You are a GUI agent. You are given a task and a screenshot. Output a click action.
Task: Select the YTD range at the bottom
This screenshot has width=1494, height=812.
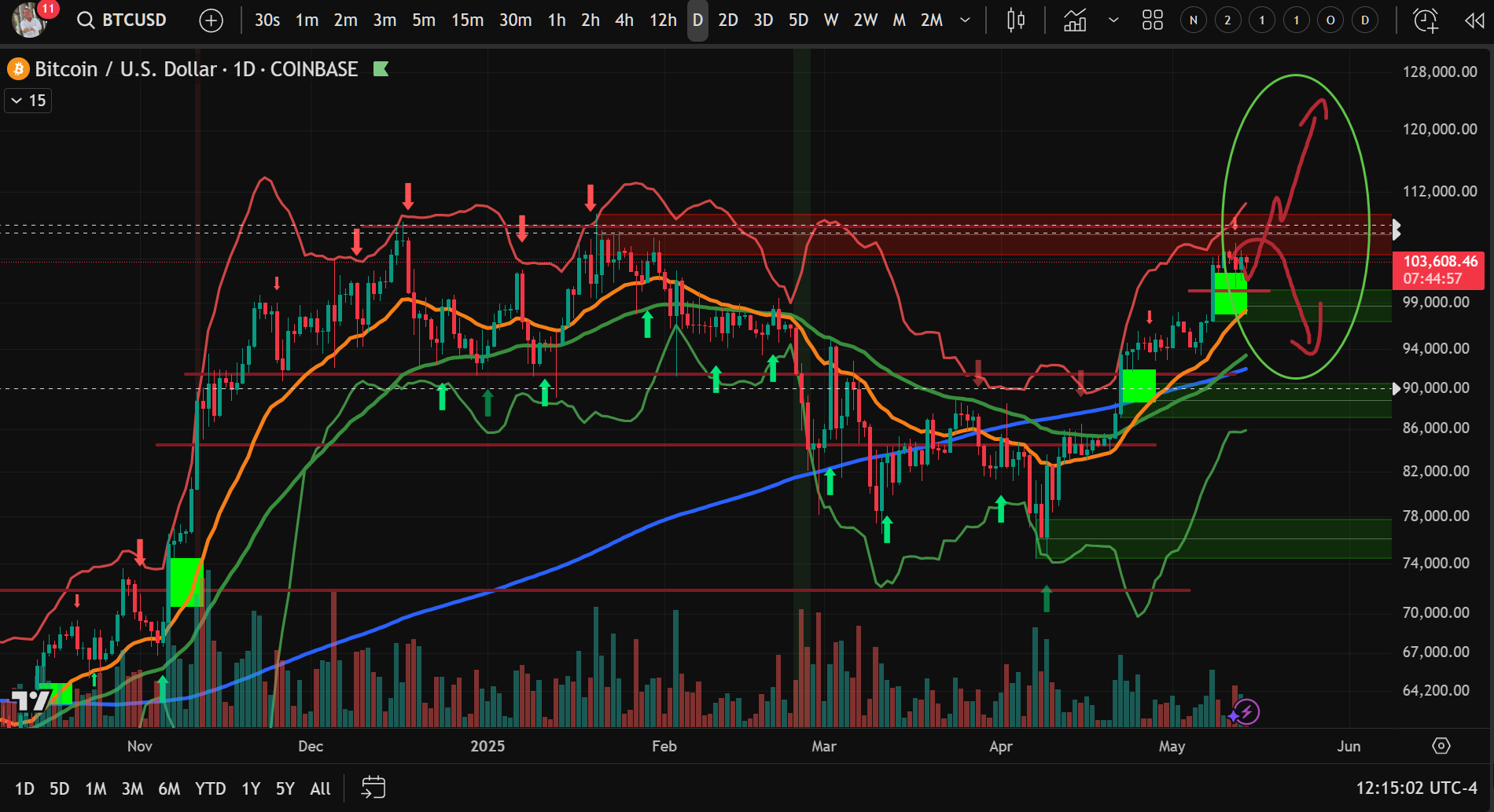coord(210,788)
